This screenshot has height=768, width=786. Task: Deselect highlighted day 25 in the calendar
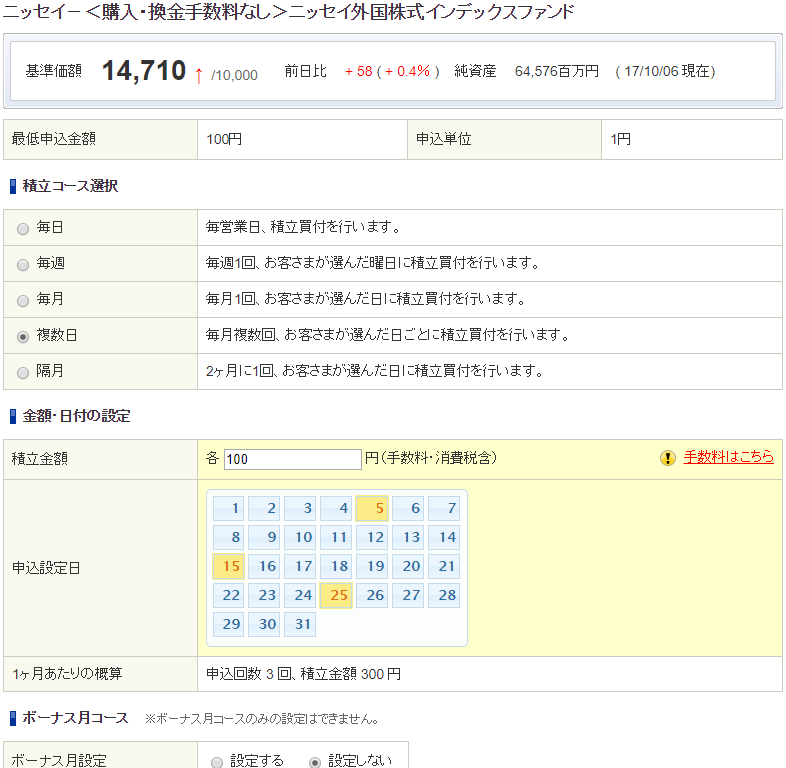tap(336, 596)
